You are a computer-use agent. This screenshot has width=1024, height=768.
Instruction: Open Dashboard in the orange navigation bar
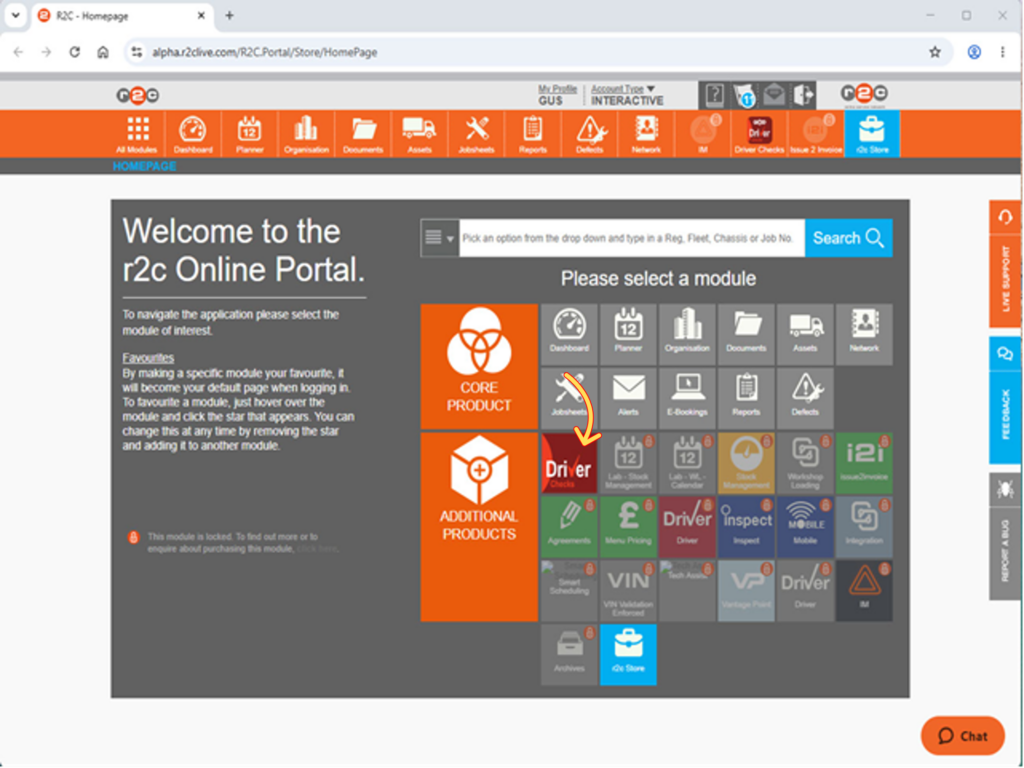pyautogui.click(x=193, y=134)
